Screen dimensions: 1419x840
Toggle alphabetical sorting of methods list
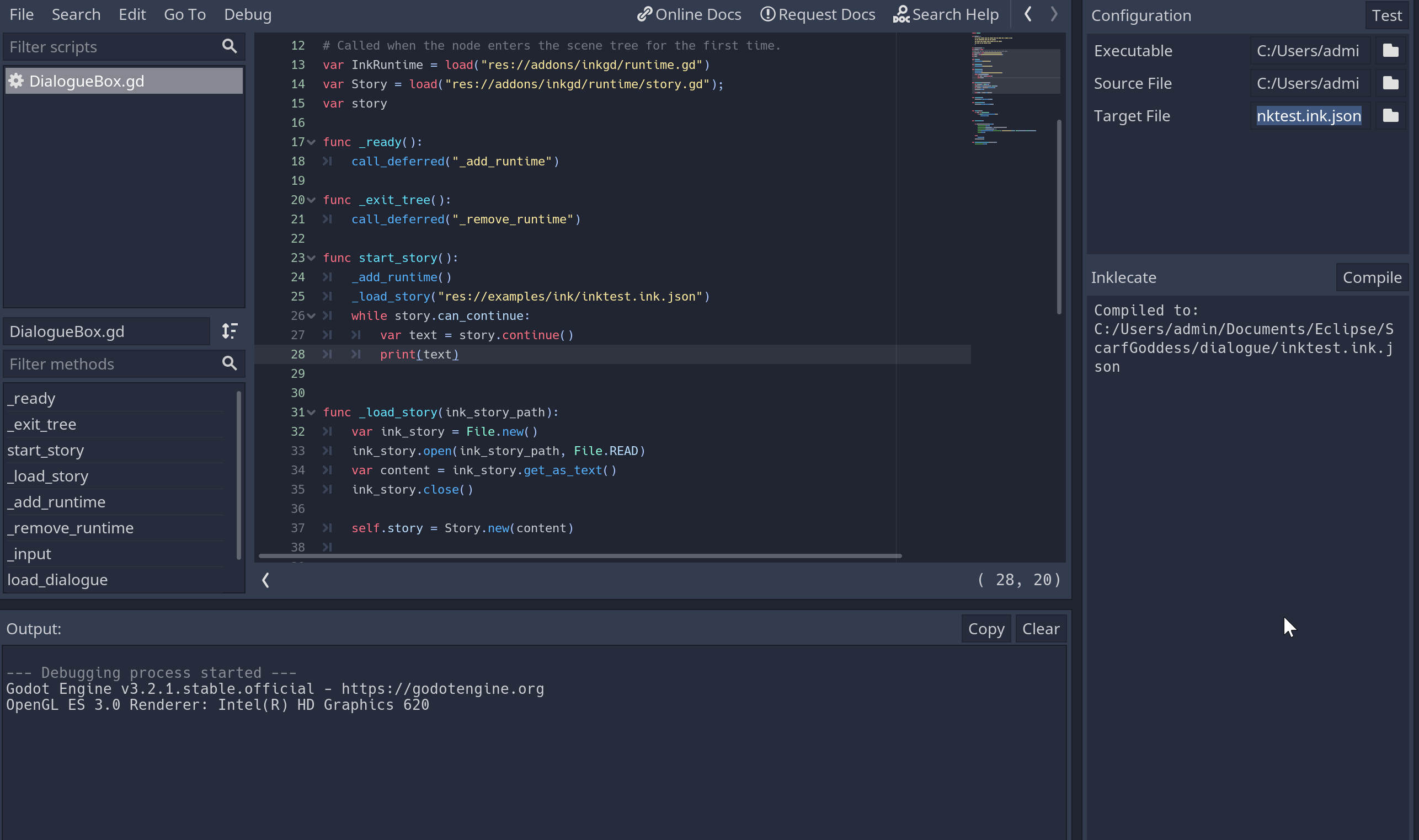pos(230,331)
